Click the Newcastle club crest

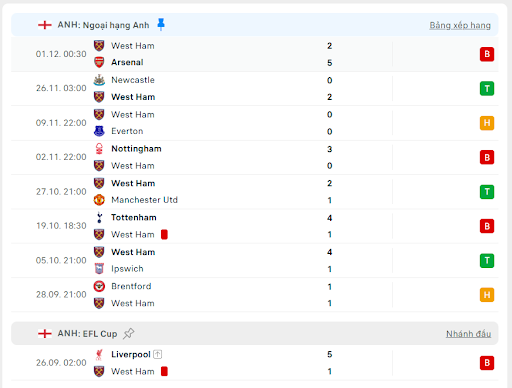[99, 80]
